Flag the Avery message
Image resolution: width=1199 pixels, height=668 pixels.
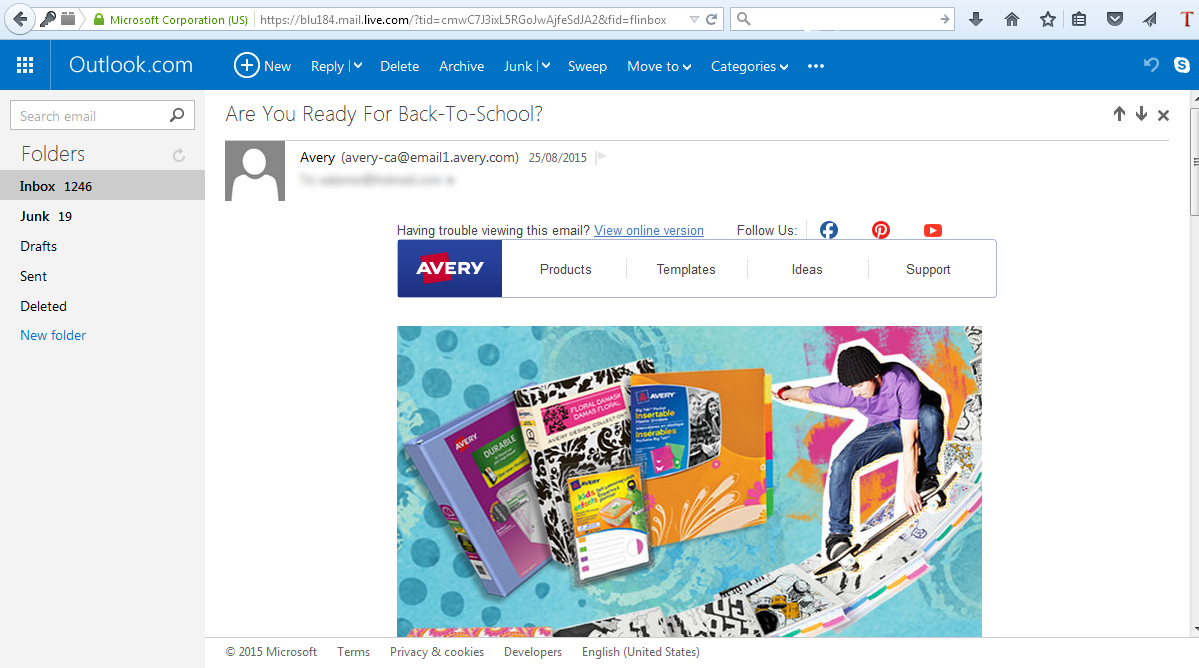click(x=601, y=157)
